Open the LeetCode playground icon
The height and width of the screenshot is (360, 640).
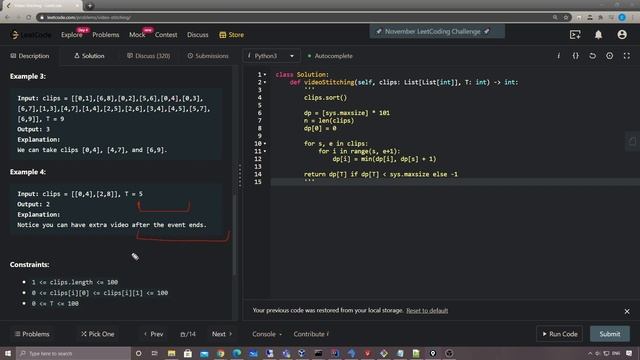575,35
